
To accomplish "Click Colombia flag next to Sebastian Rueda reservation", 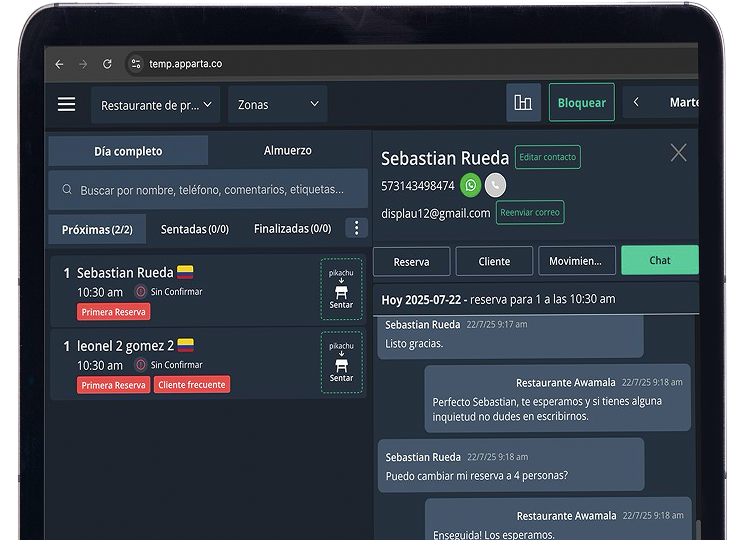I will click(x=185, y=272).
